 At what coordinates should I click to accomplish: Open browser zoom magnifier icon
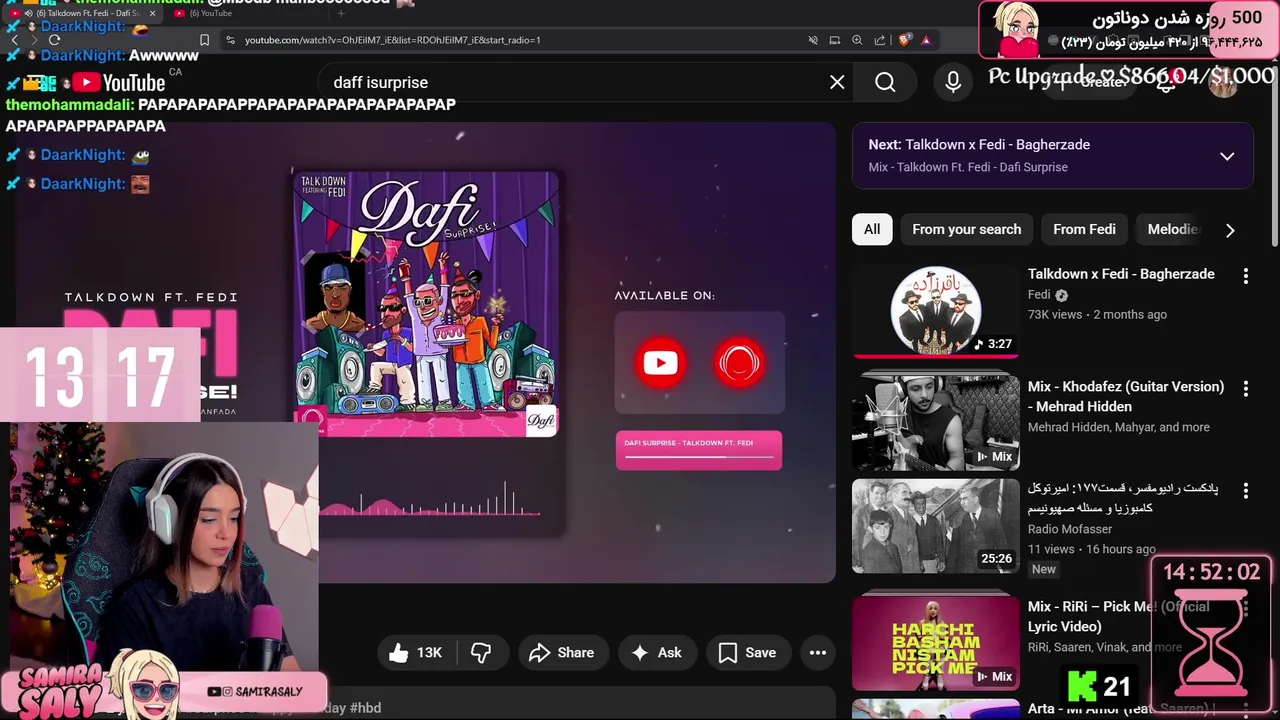tap(857, 40)
